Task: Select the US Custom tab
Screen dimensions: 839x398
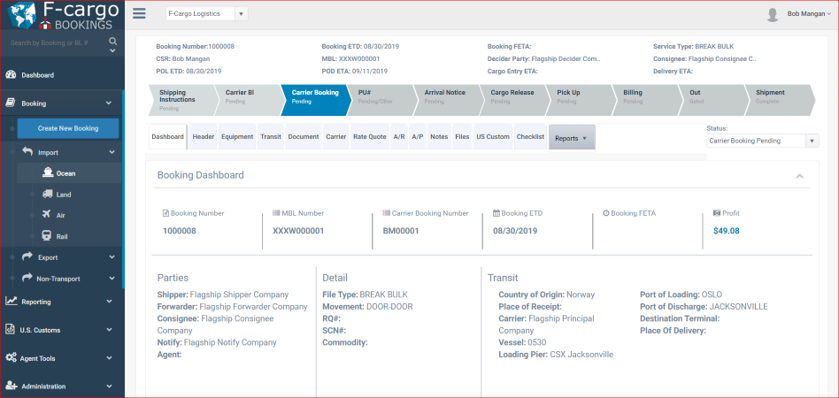Action: click(x=493, y=137)
